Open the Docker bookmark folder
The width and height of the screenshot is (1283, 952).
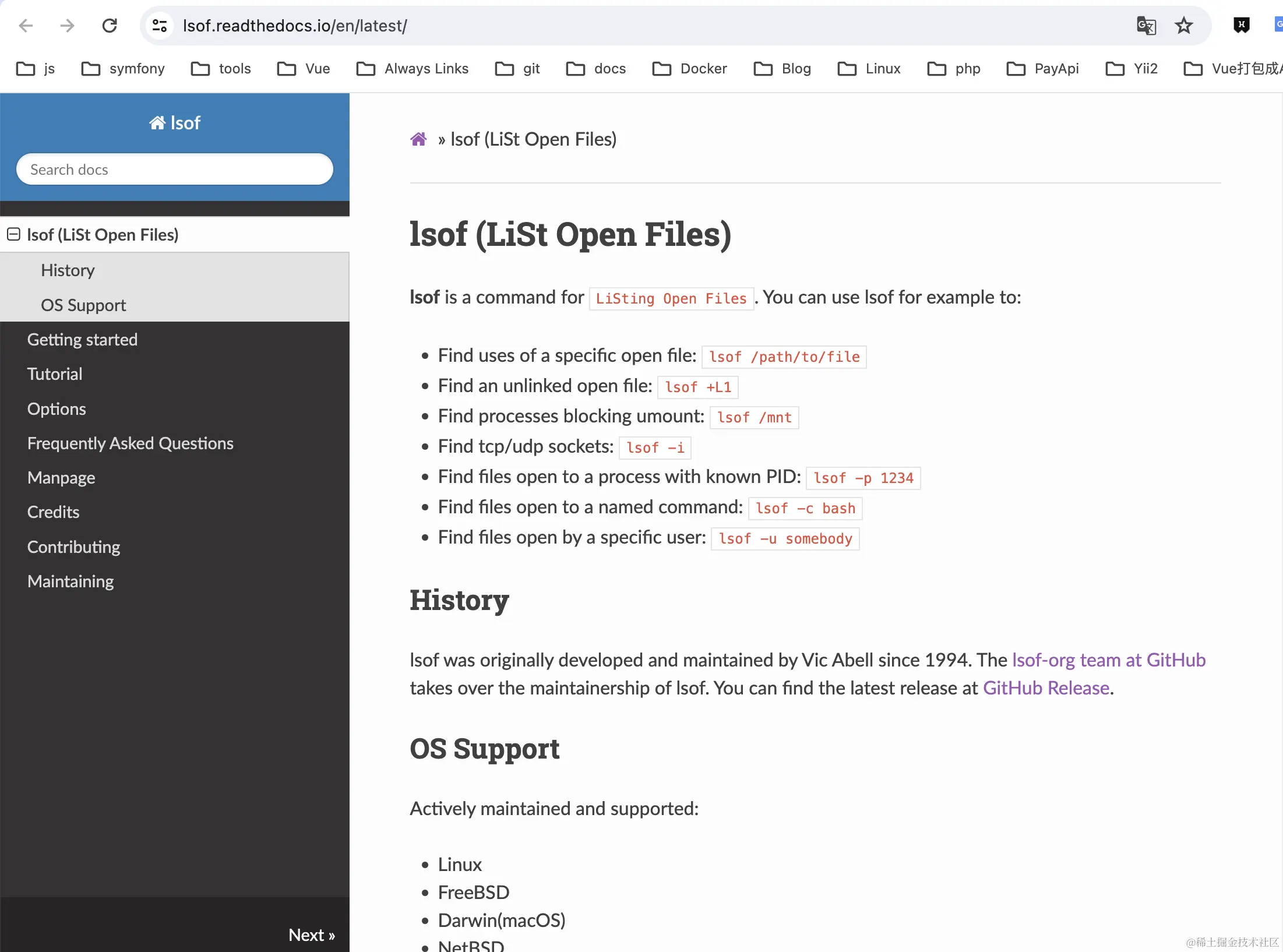coord(690,69)
